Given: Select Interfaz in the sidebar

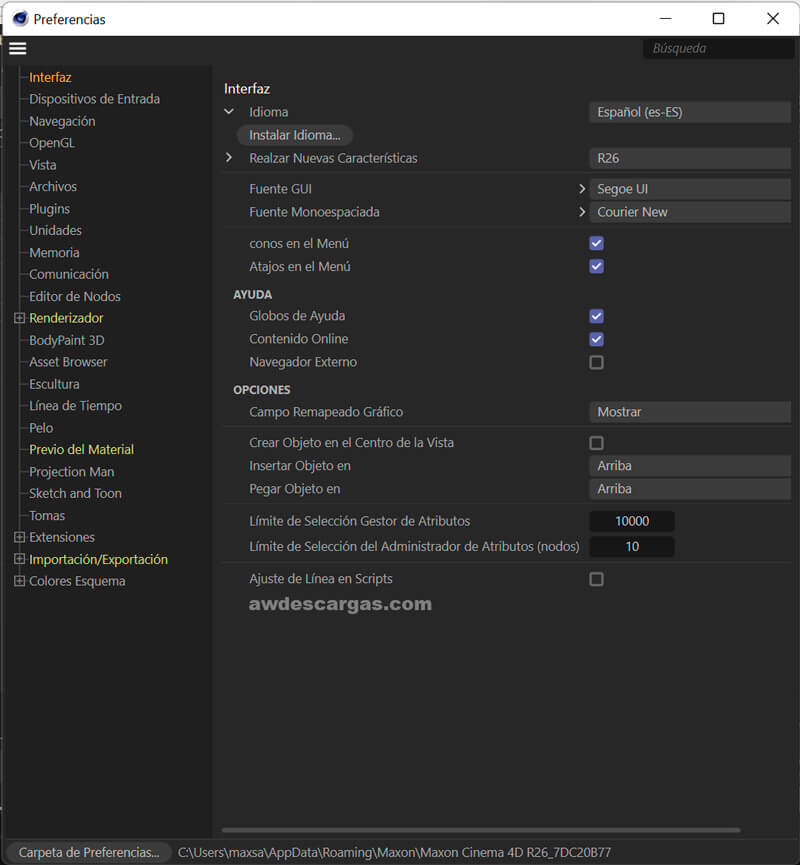Looking at the screenshot, I should tap(50, 77).
